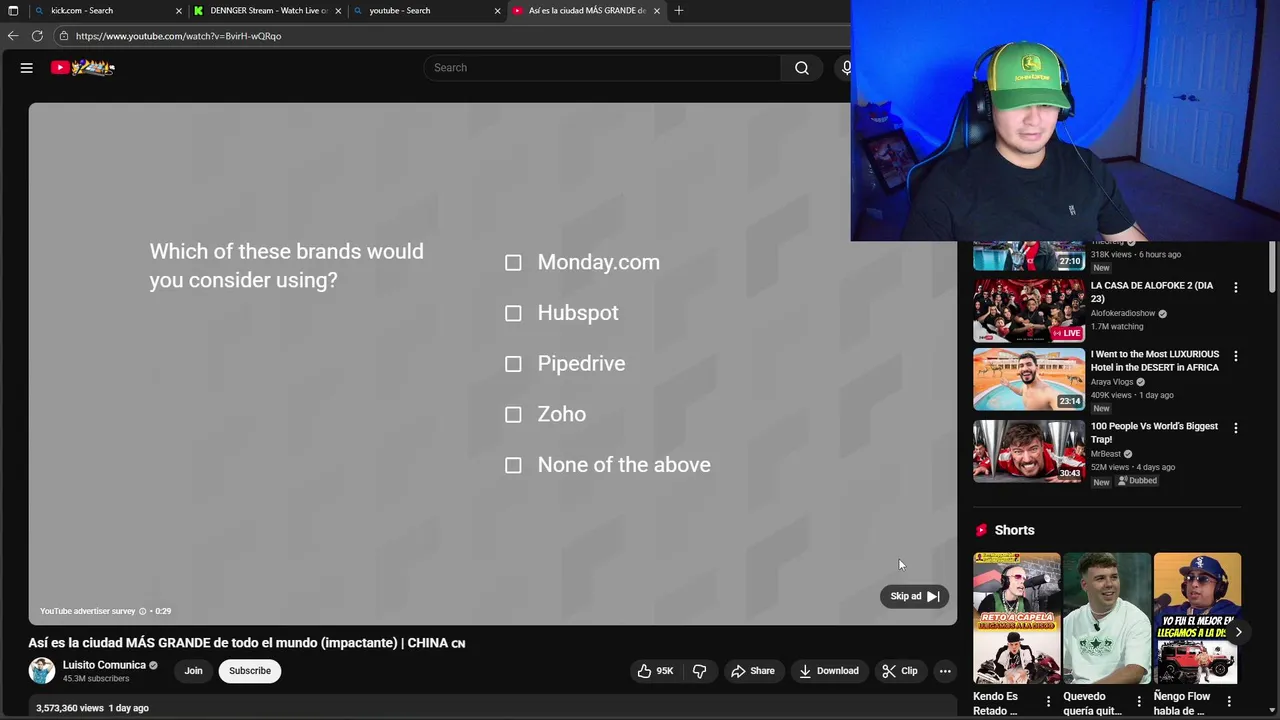1280x720 pixels.
Task: Open LA CASA DE ALOFOKE 2 title
Action: point(1152,292)
